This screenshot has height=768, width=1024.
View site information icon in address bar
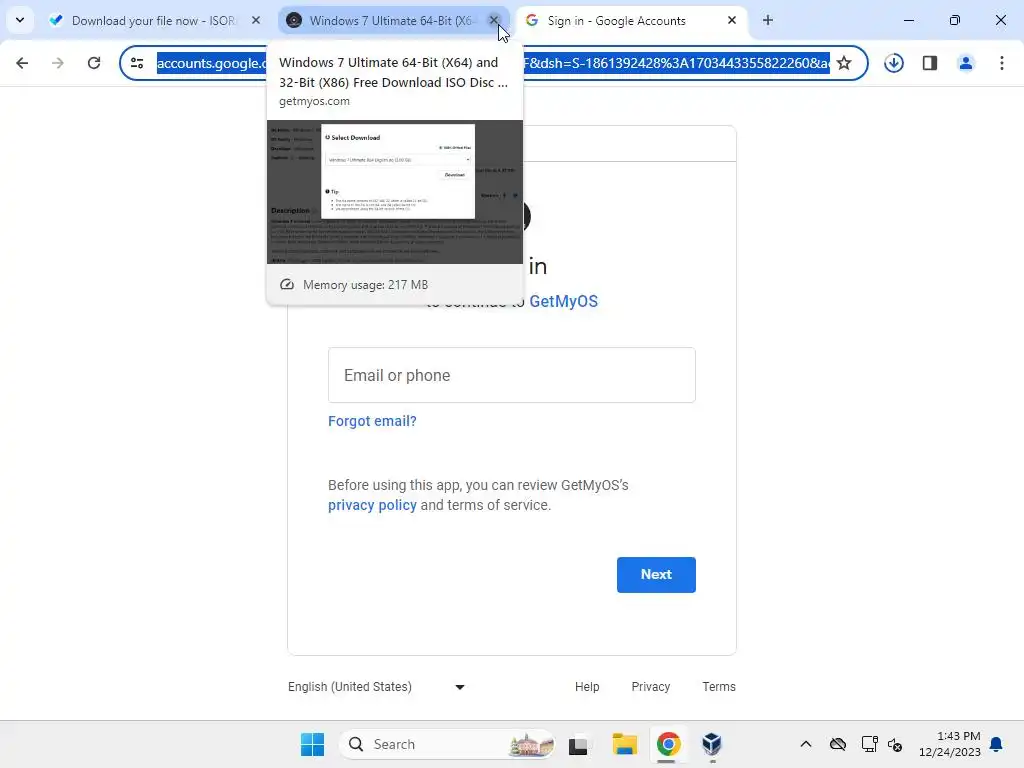coord(137,63)
